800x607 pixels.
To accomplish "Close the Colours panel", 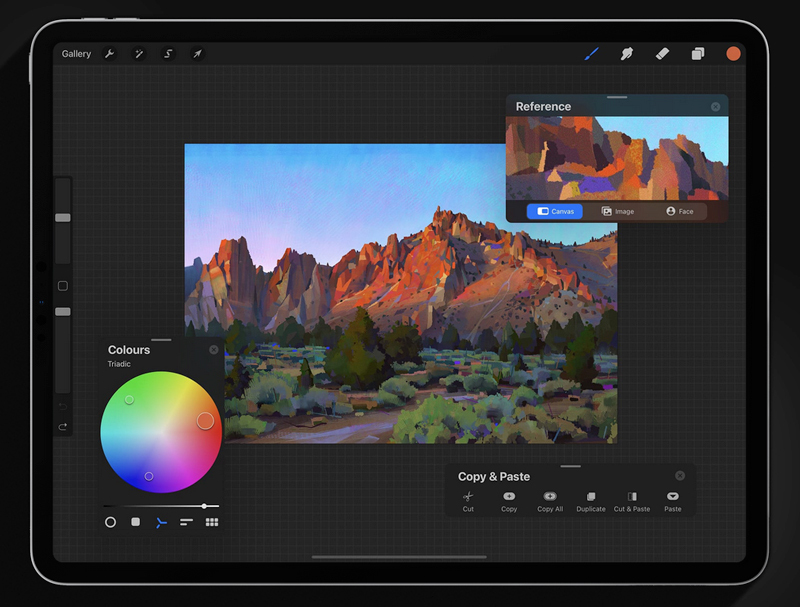I will [214, 349].
